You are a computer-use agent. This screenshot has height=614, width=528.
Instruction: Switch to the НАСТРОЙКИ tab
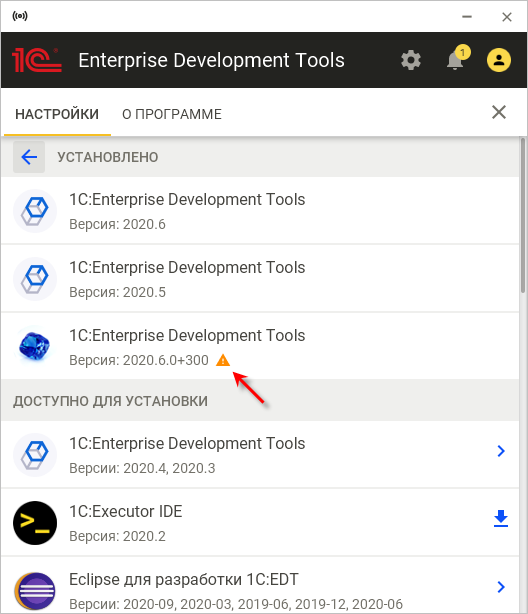point(57,114)
